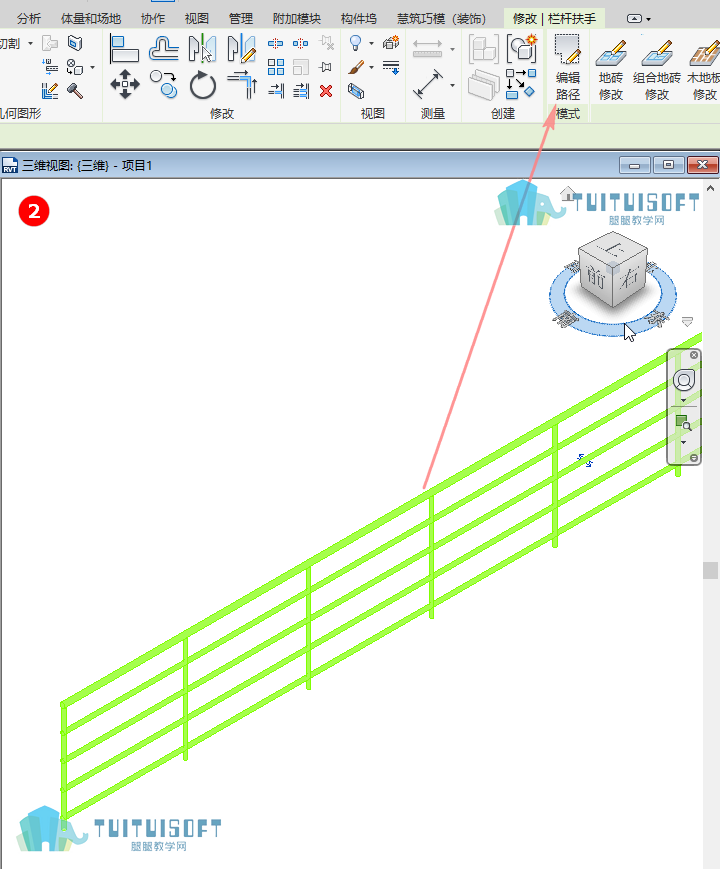Click the Copy tool icon
720x869 pixels.
coord(164,84)
